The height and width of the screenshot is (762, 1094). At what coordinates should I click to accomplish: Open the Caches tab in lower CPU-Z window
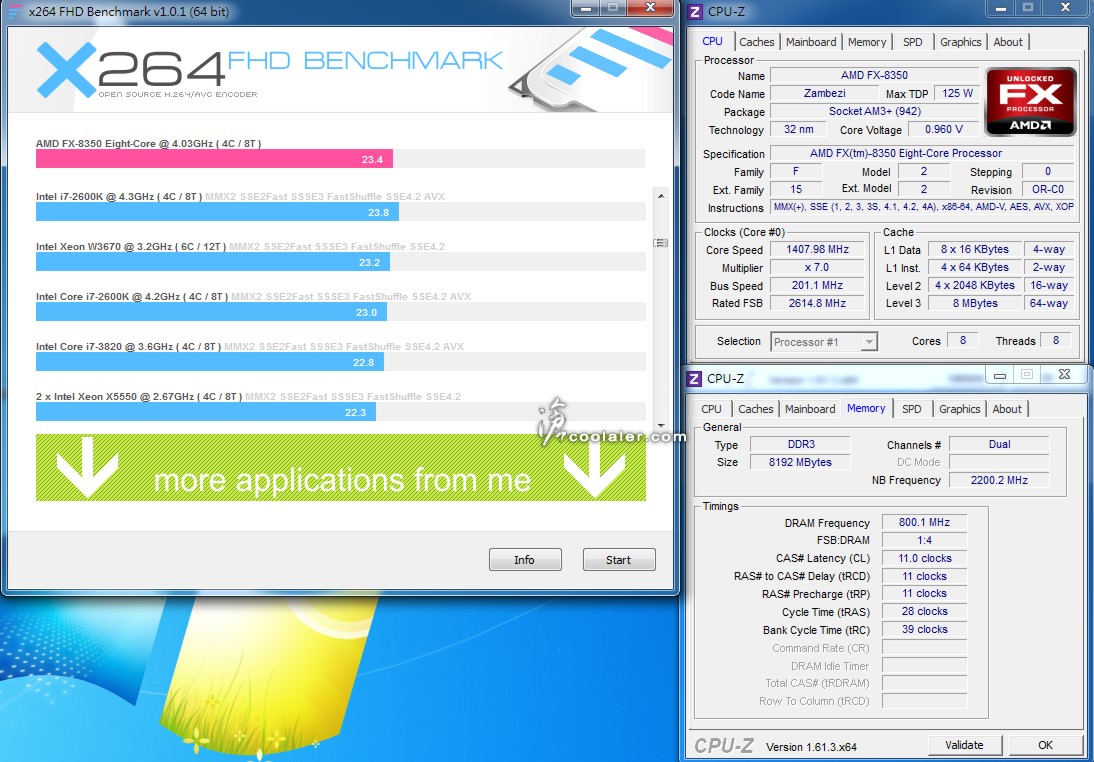click(x=756, y=409)
